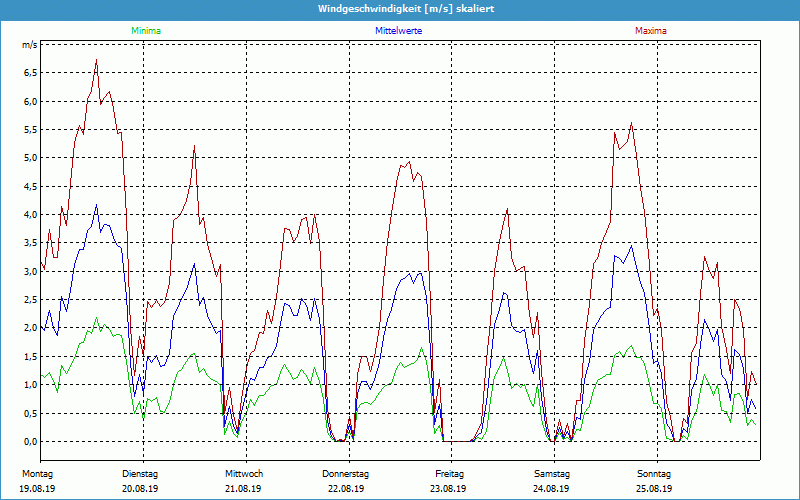Click the 2,5 y-axis value
Screen dimensions: 800x500
coord(30,299)
